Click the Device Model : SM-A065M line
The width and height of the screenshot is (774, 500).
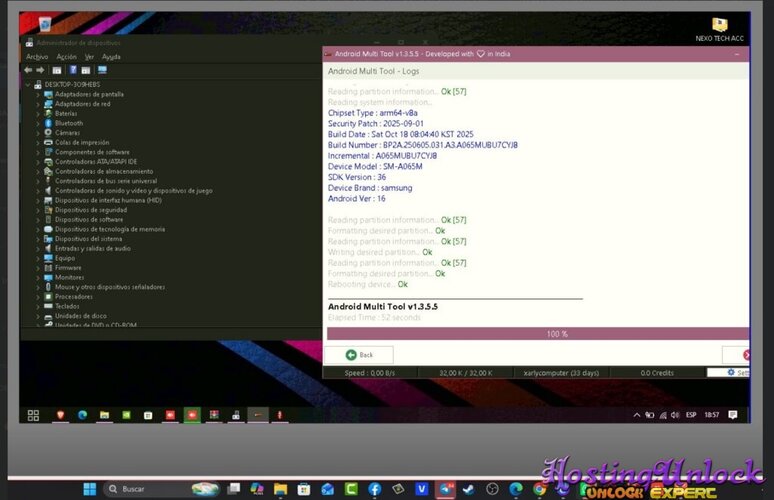pos(375,166)
